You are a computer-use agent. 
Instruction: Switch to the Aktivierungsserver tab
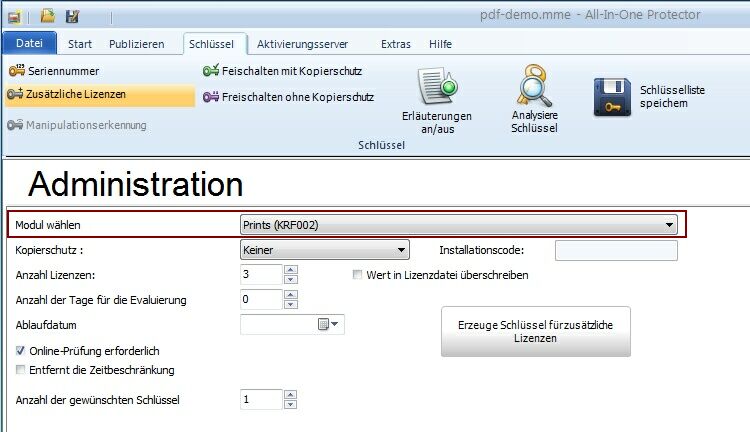pyautogui.click(x=304, y=44)
